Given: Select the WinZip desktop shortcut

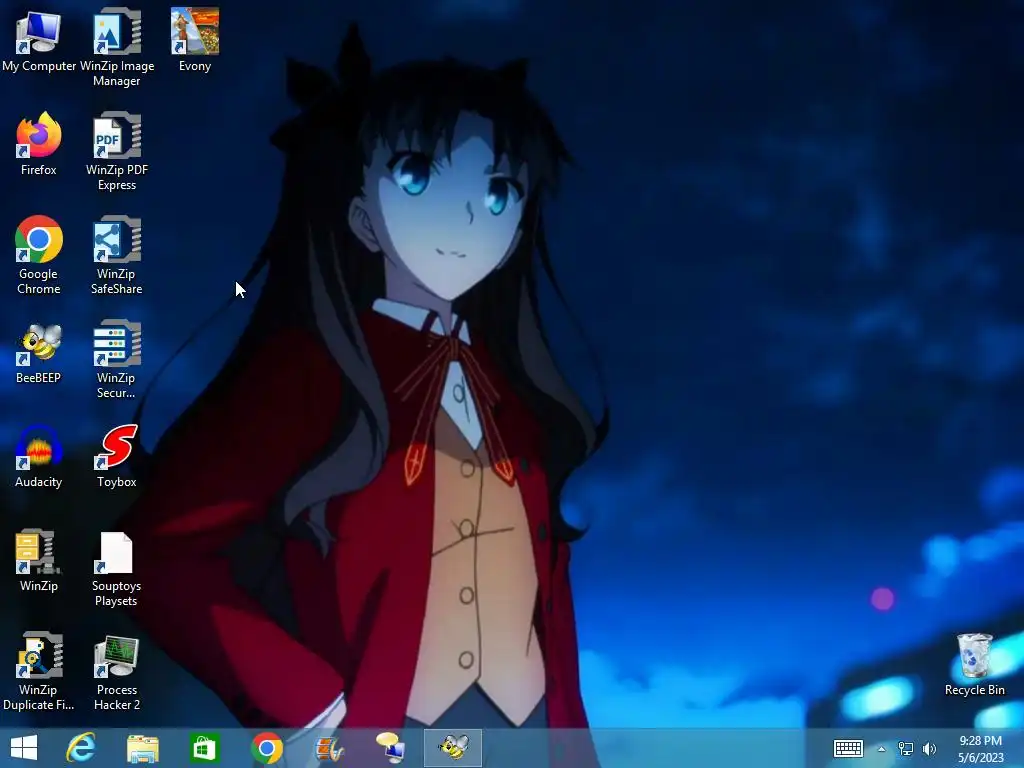Looking at the screenshot, I should [x=39, y=560].
